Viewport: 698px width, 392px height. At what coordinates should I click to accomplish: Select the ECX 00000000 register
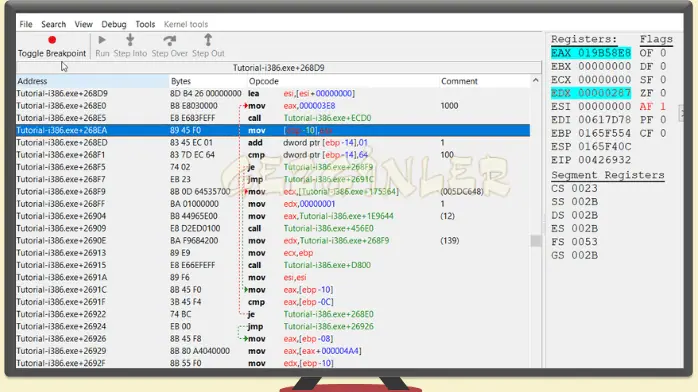click(x=591, y=80)
